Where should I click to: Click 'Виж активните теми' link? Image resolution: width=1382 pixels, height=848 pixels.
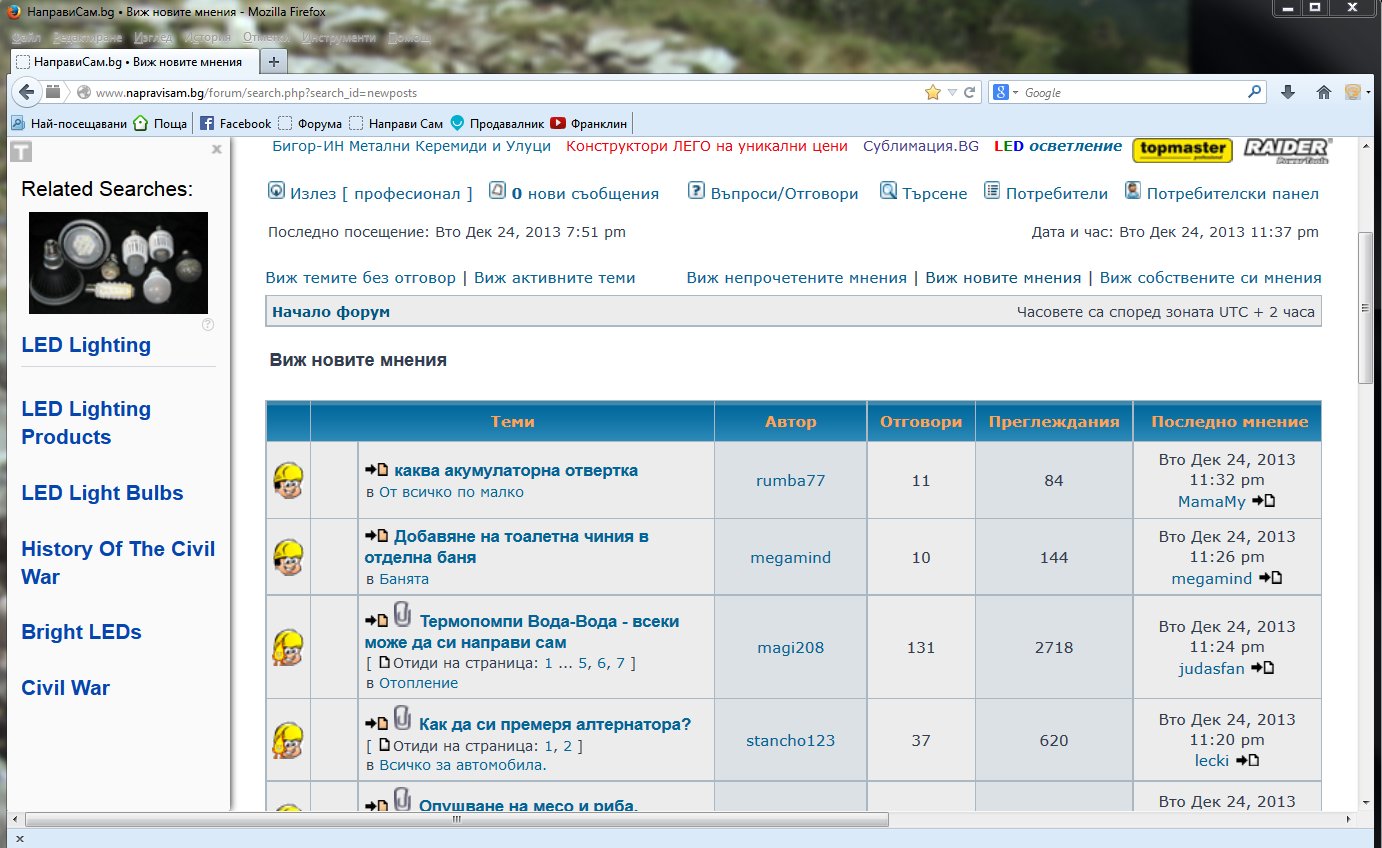pyautogui.click(x=554, y=278)
